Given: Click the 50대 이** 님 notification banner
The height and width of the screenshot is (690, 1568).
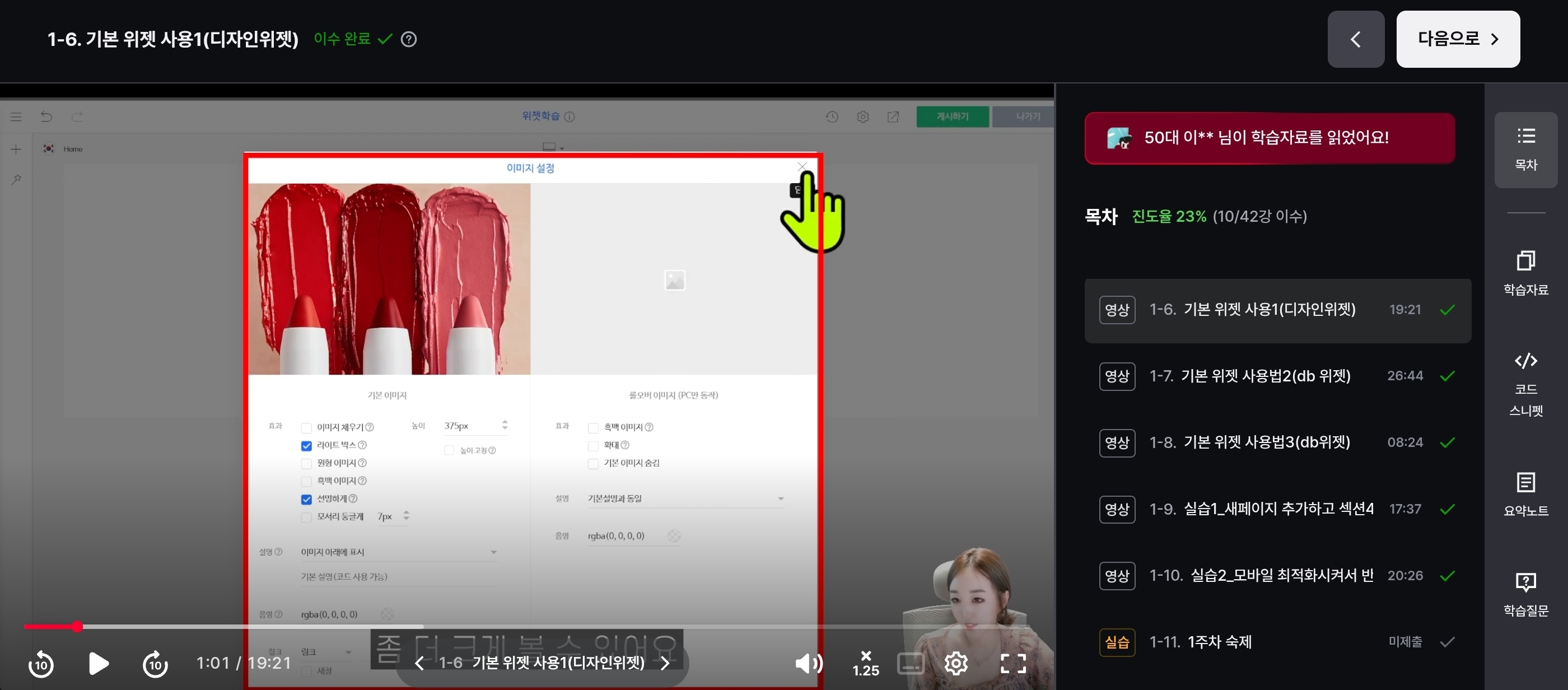Looking at the screenshot, I should (1269, 138).
